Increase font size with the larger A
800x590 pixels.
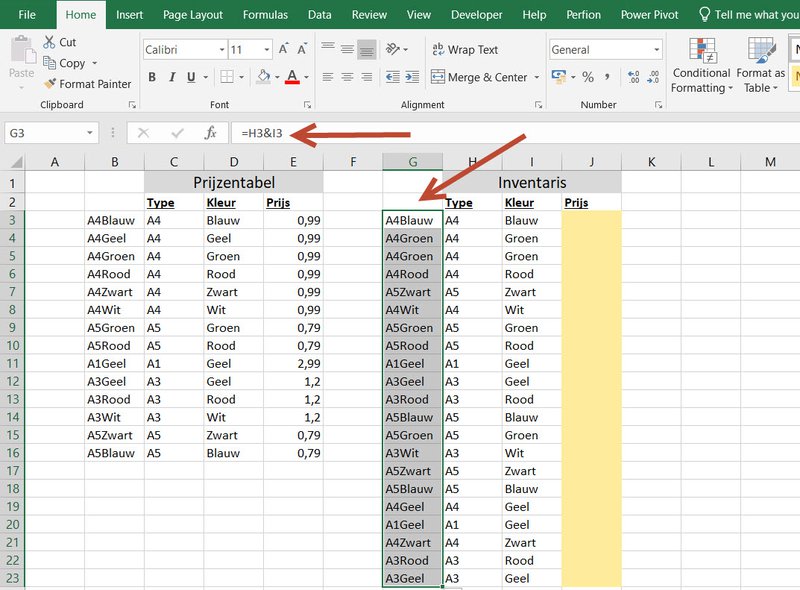283,49
